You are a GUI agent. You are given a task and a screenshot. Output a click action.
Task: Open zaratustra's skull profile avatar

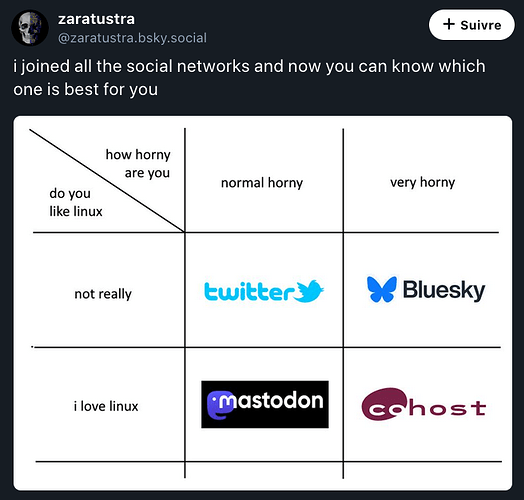tap(30, 28)
